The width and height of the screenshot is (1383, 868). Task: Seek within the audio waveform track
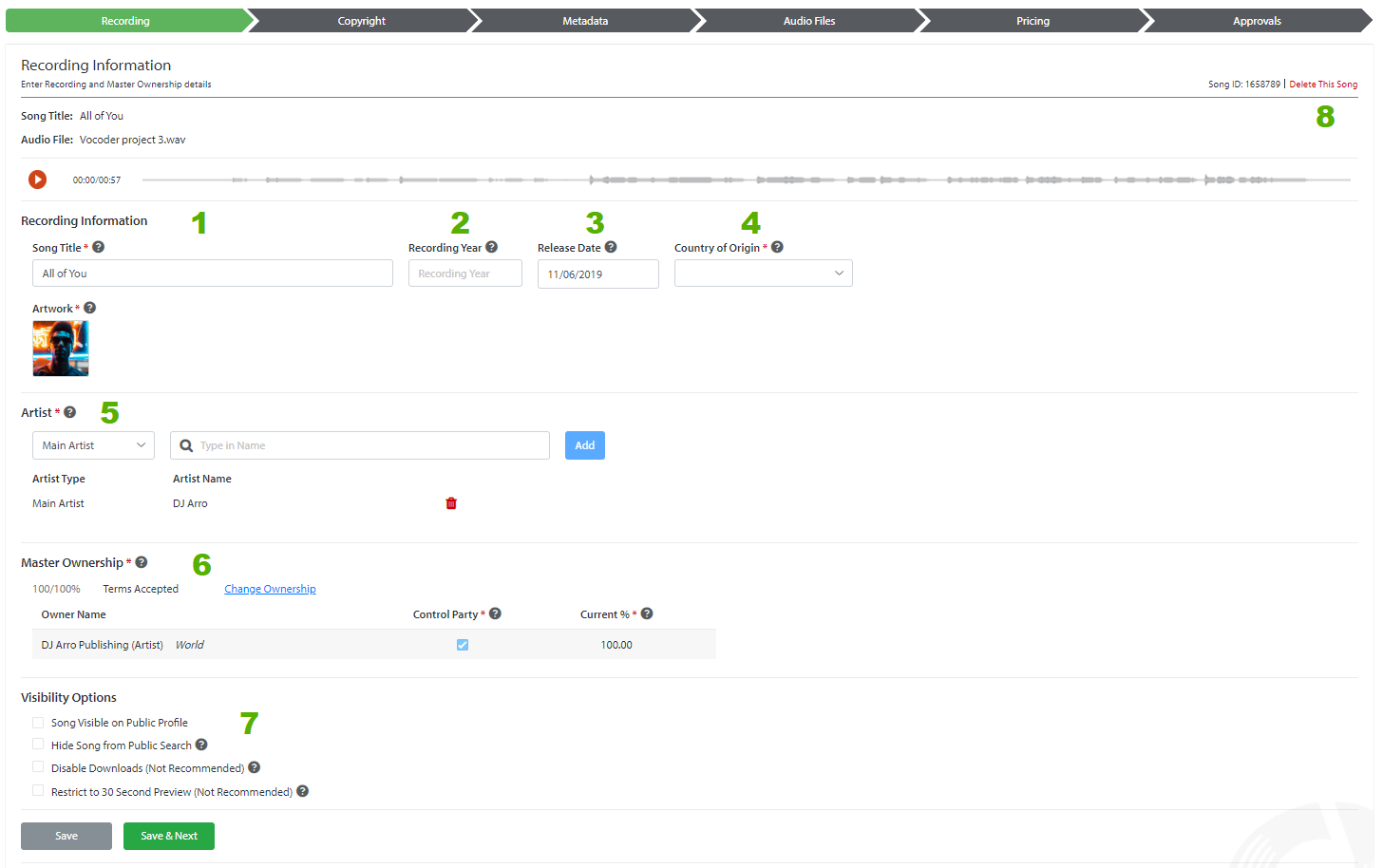coord(746,179)
